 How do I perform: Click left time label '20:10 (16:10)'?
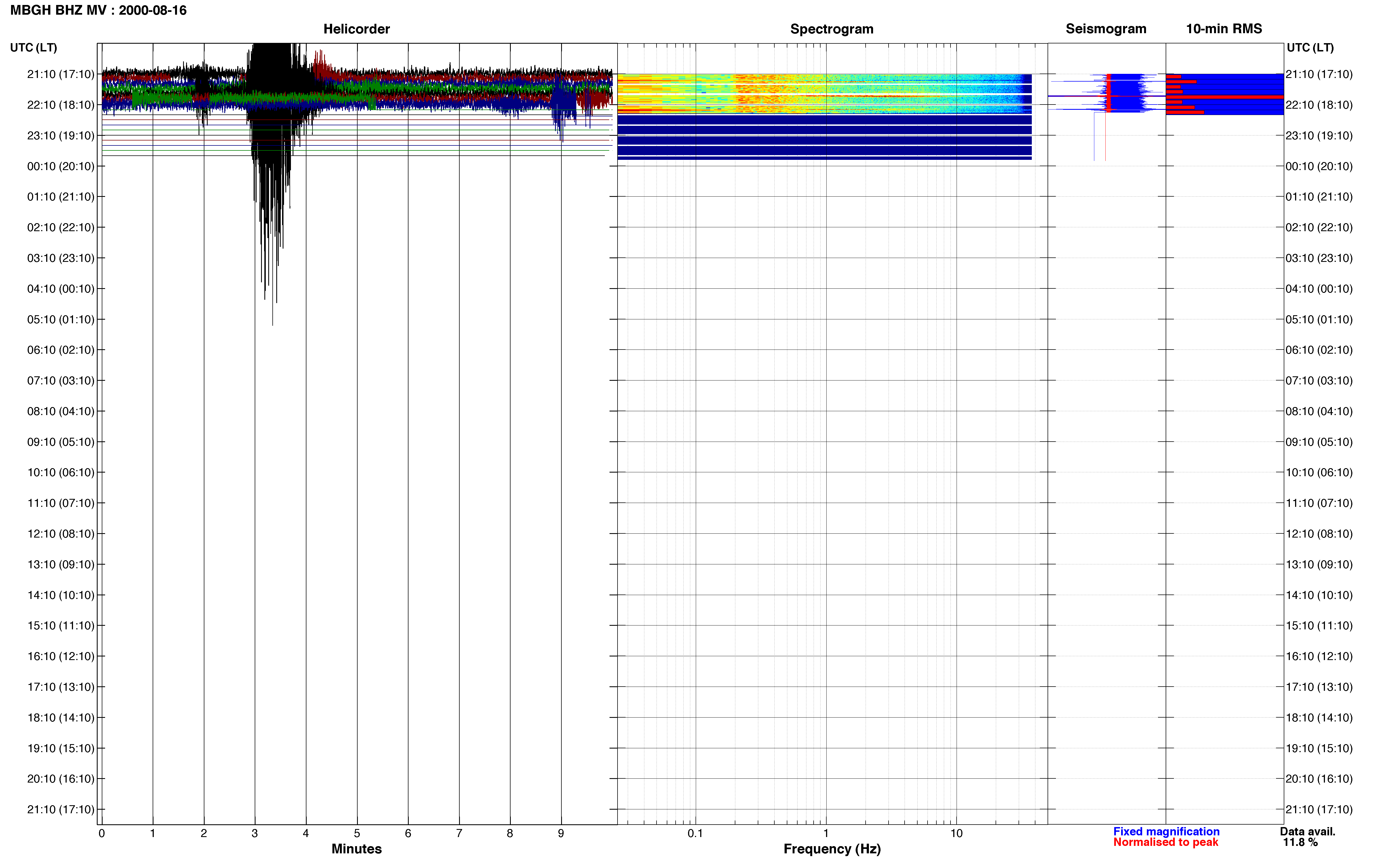[61, 778]
